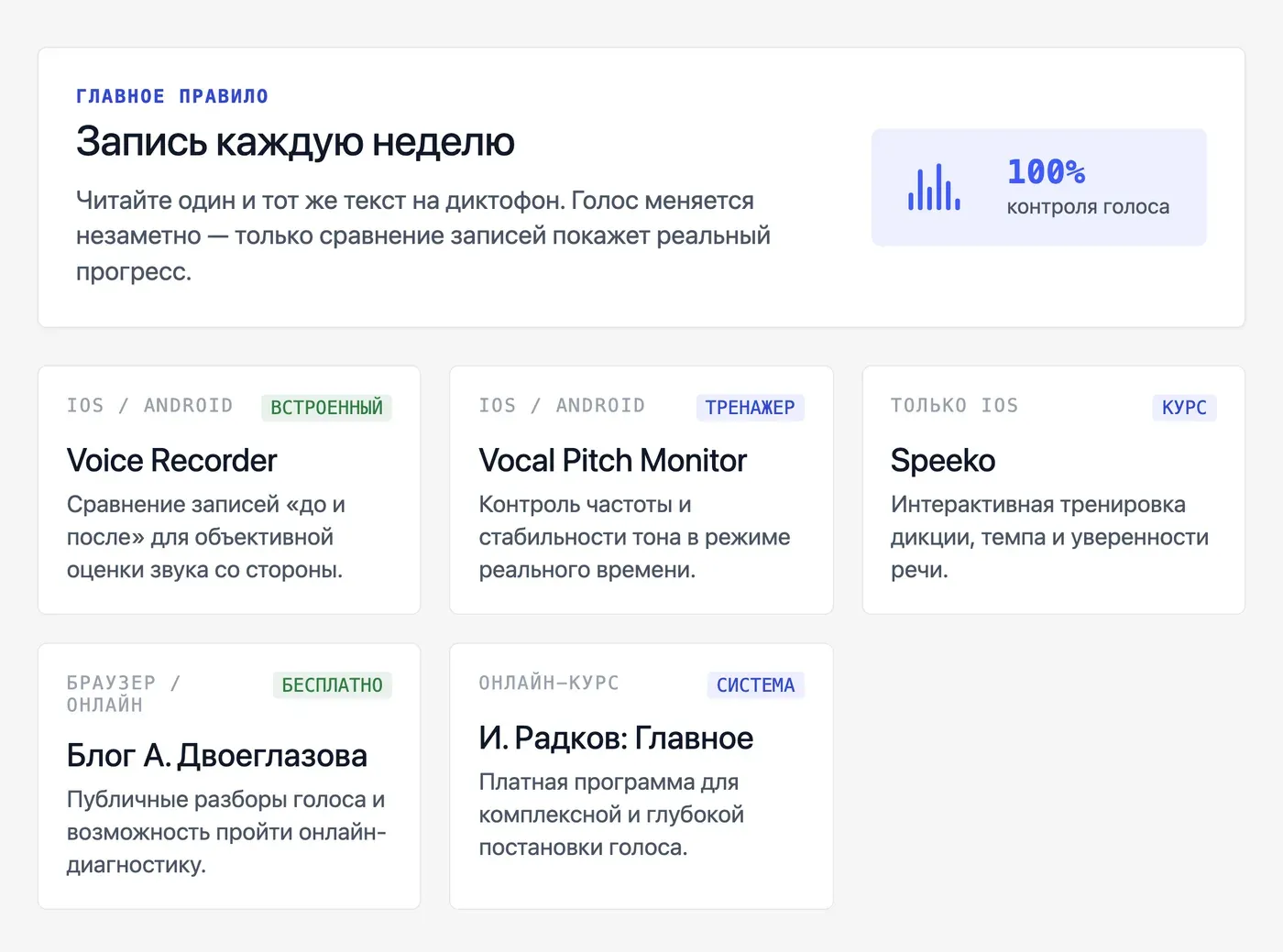Click the ГЛАВНОЕ ПРАВИЛО label
1283x952 pixels.
tap(172, 96)
